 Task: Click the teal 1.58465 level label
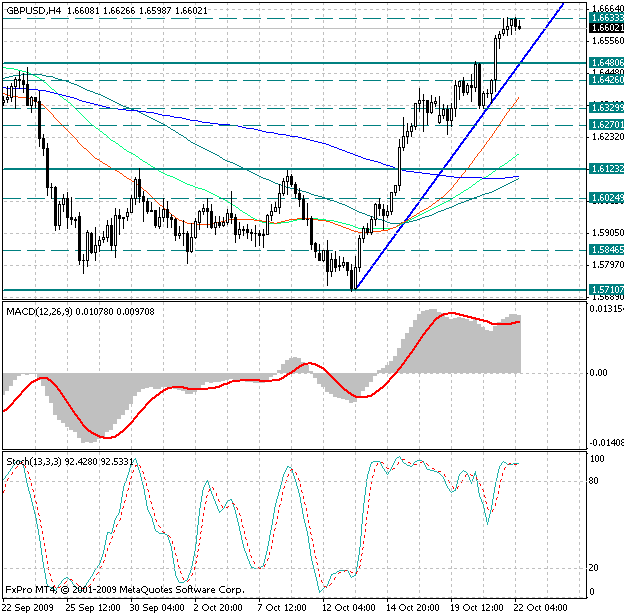(x=606, y=250)
